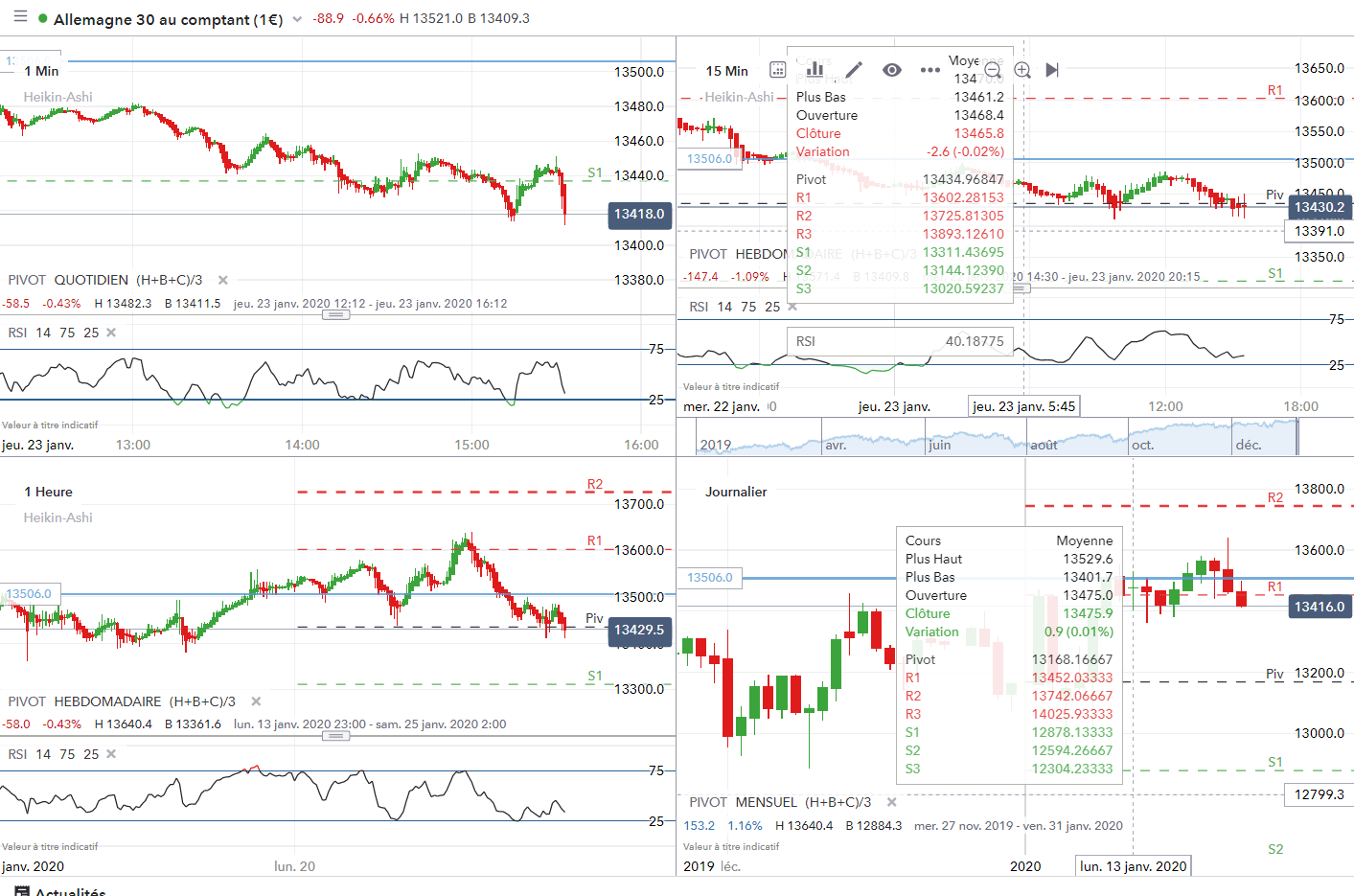
Task: Click the 13430.2 price tag on 15 Min chart
Action: coord(1320,207)
